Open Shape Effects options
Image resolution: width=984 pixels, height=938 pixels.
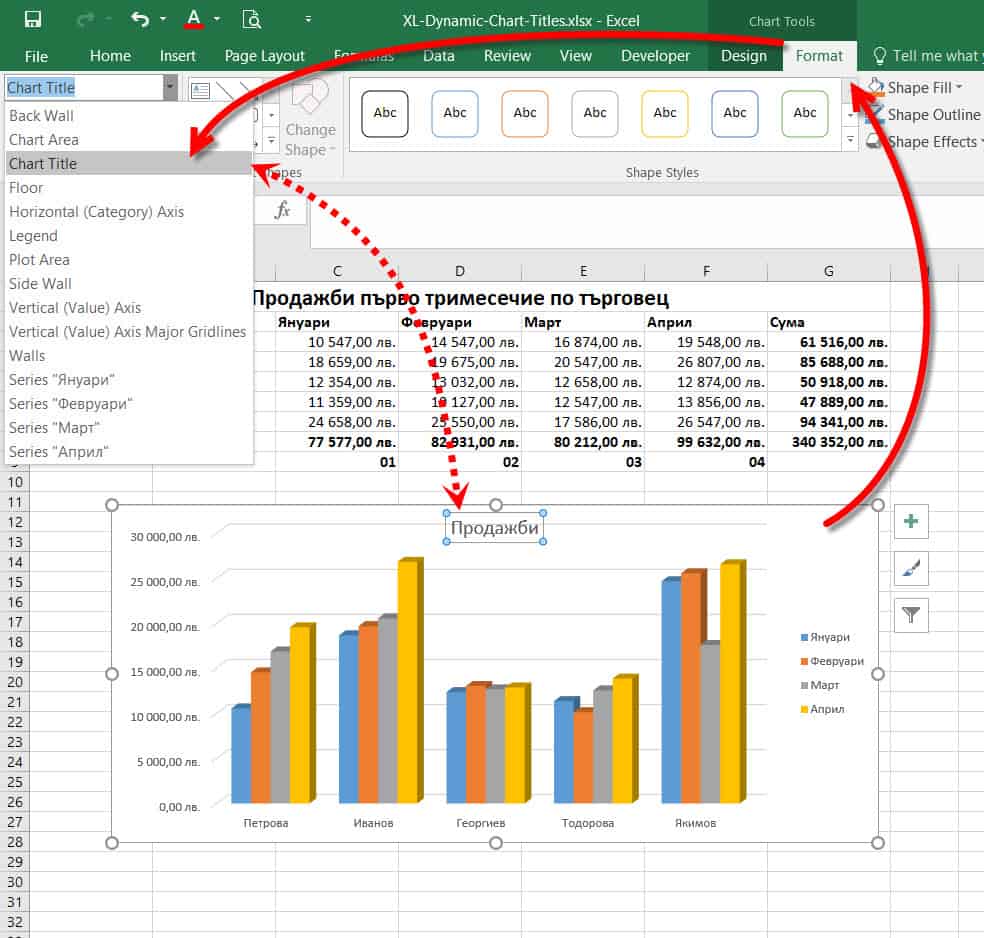[x=924, y=142]
